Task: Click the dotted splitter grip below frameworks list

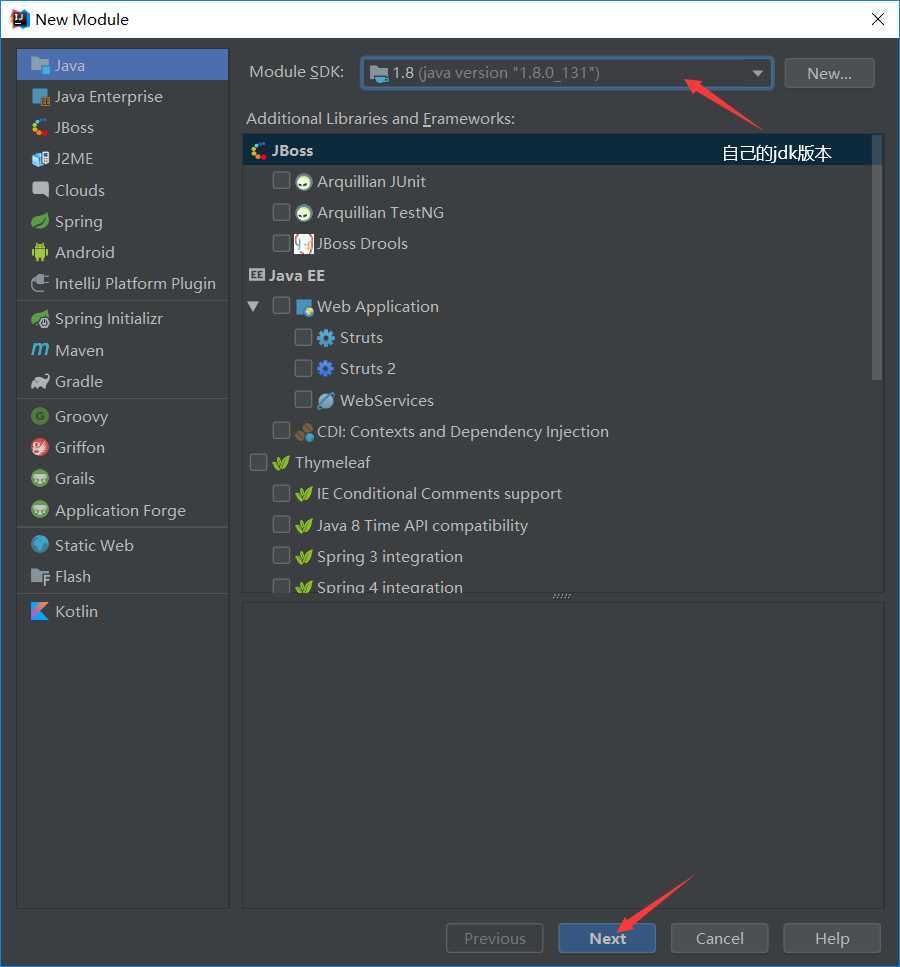Action: point(562,596)
